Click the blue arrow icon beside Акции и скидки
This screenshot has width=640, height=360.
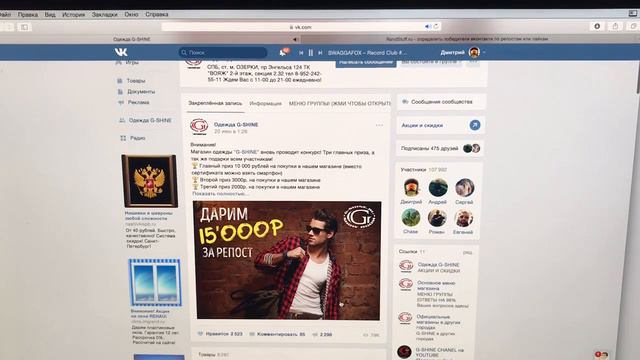(x=474, y=125)
